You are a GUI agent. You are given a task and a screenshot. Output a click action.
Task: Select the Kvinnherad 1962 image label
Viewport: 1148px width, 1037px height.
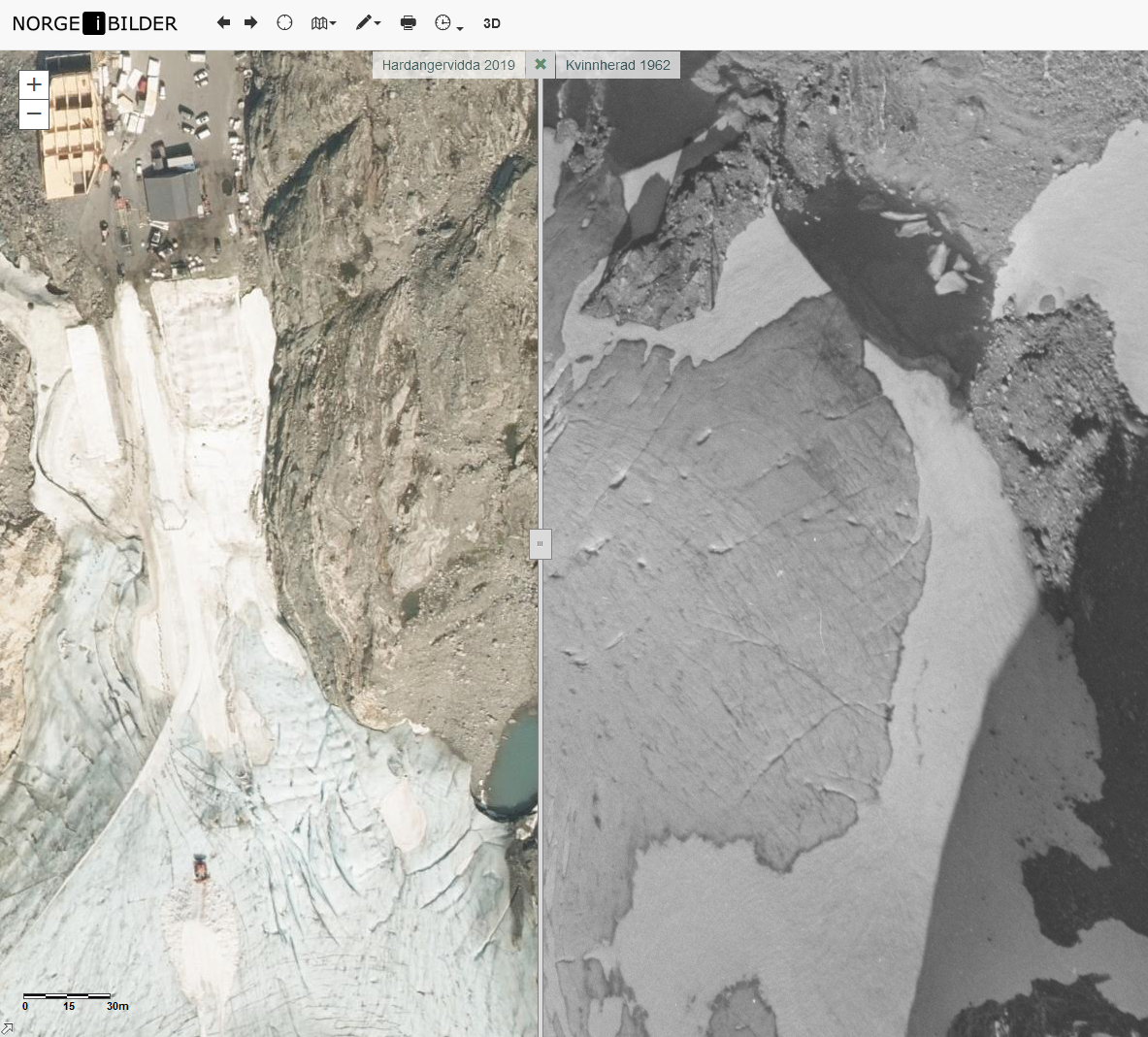click(x=618, y=65)
